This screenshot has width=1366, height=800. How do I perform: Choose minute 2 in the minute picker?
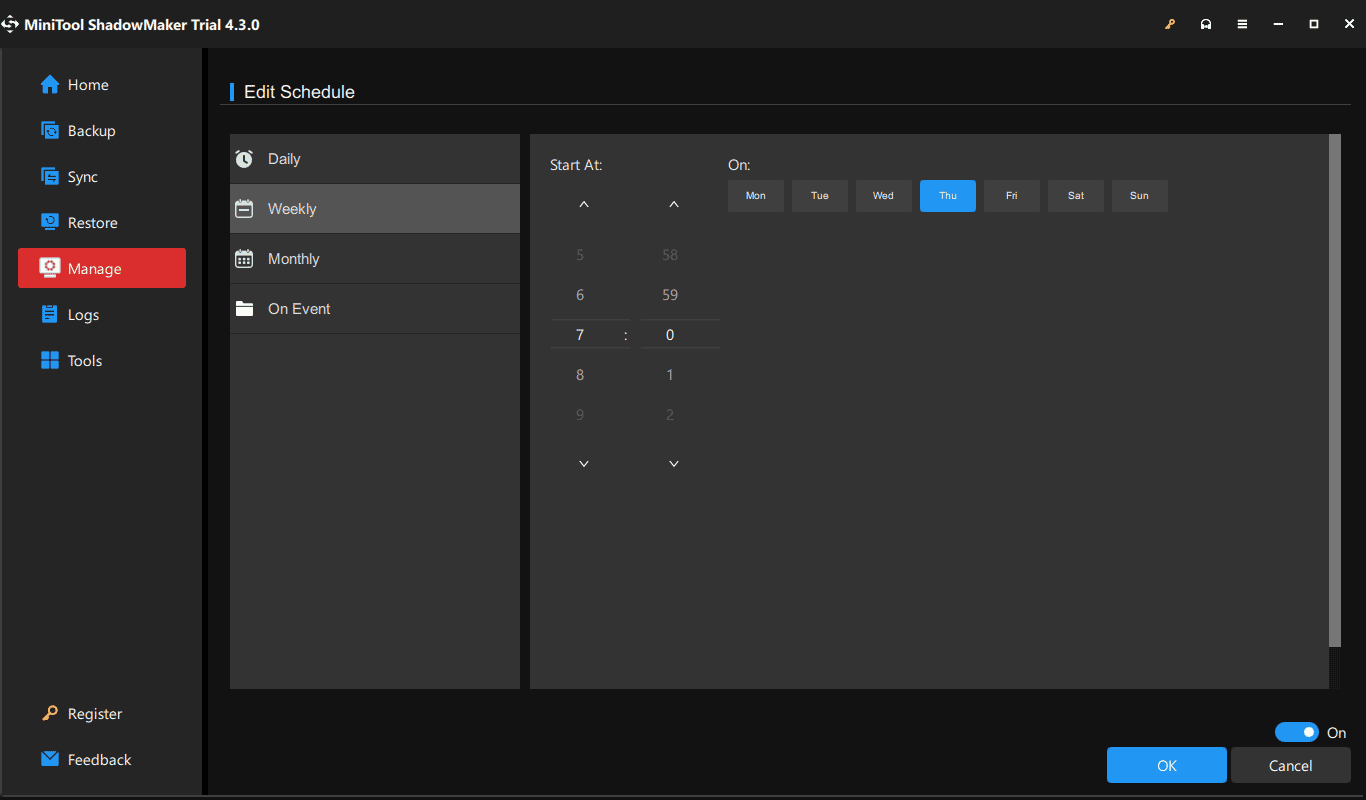click(670, 415)
